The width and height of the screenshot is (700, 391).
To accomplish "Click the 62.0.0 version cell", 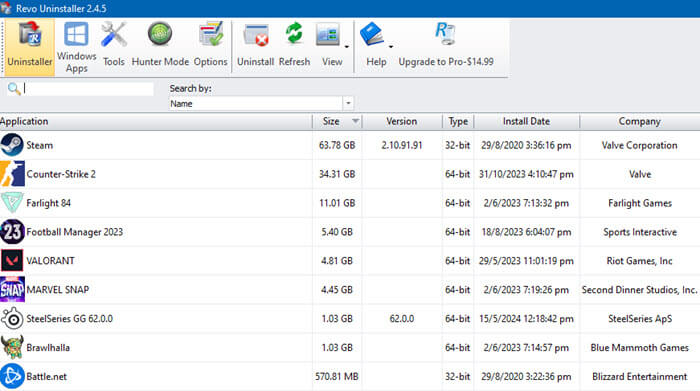I will point(402,319).
